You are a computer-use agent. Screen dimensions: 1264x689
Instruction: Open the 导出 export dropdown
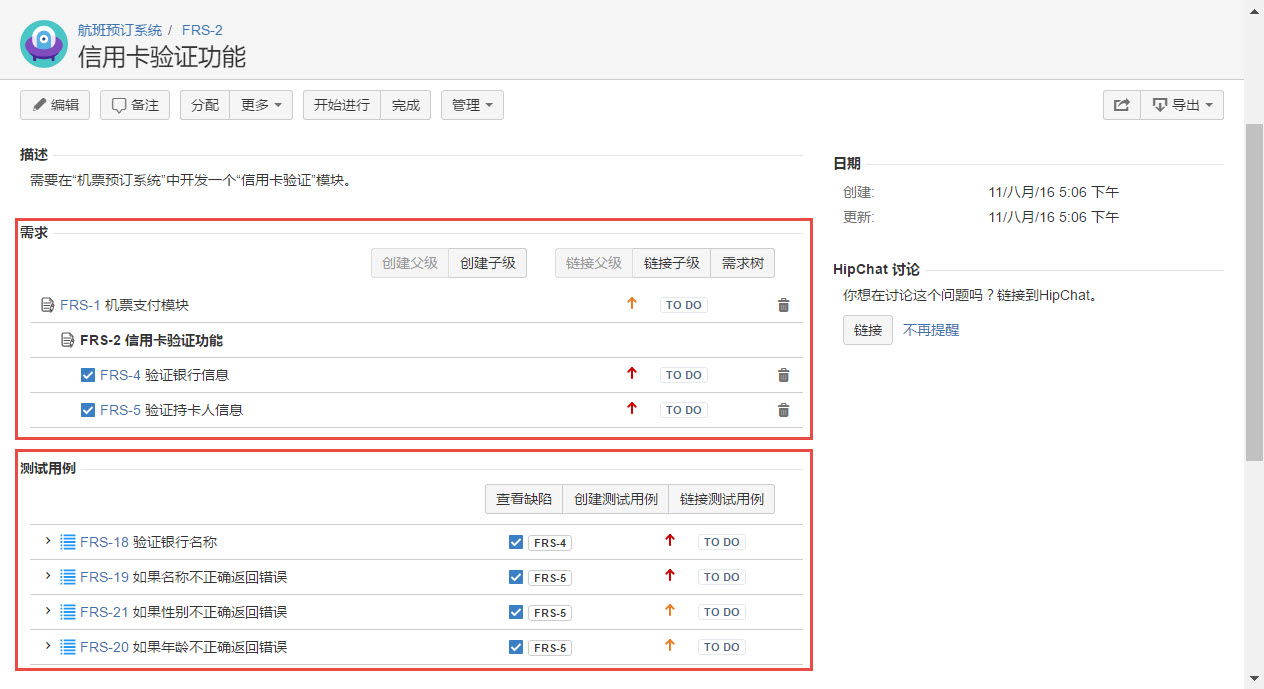[1182, 105]
